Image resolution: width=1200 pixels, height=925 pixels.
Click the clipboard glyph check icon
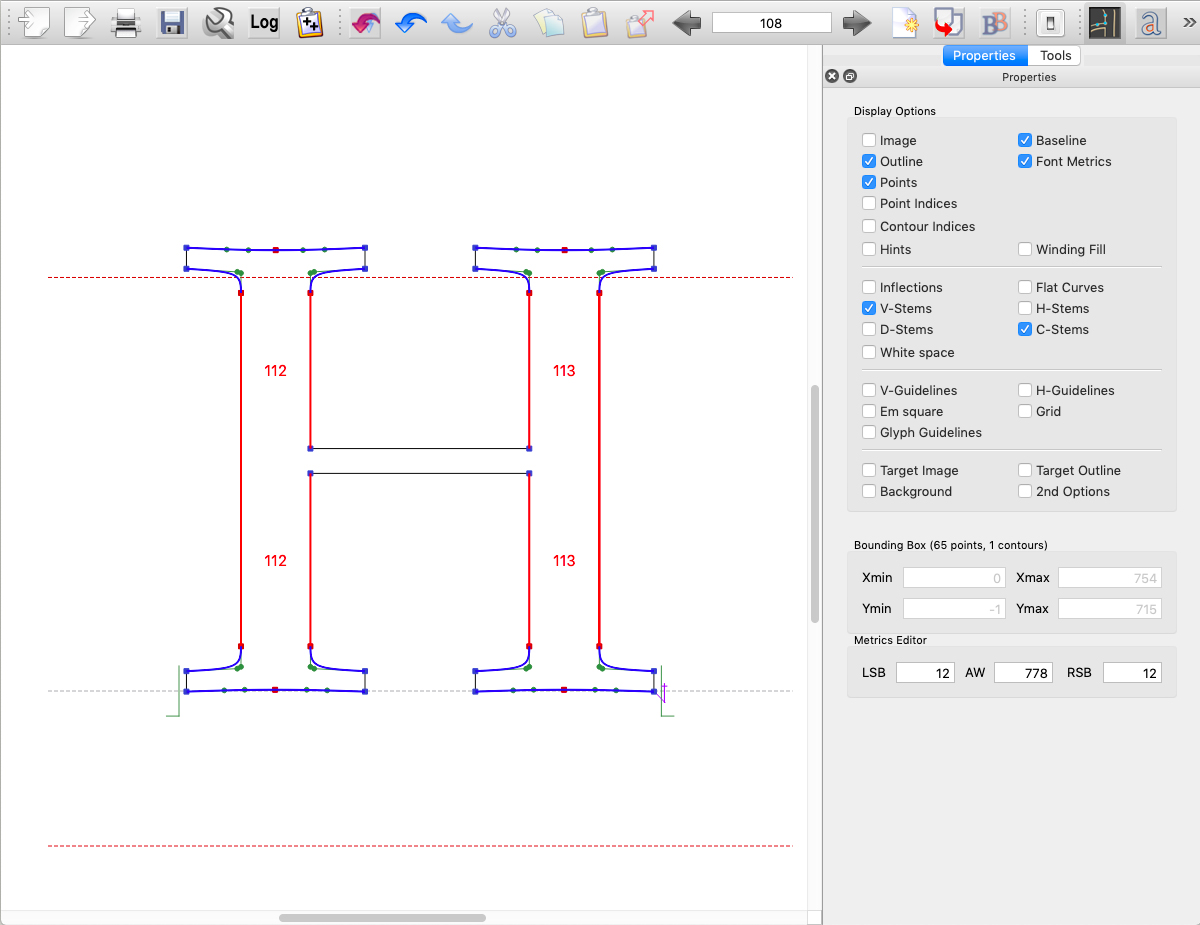pyautogui.click(x=310, y=22)
